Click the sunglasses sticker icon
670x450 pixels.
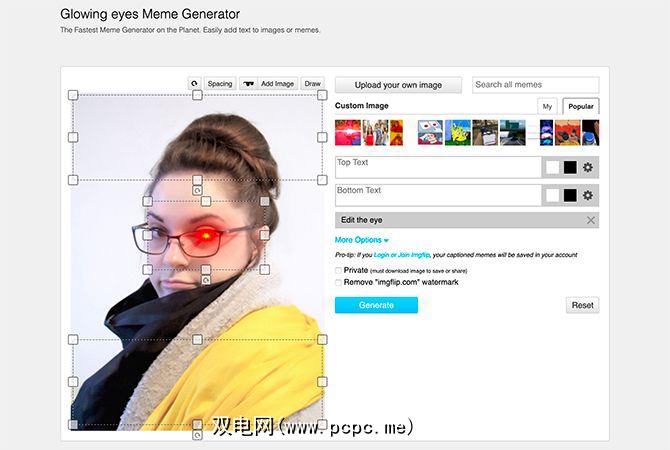(x=248, y=84)
